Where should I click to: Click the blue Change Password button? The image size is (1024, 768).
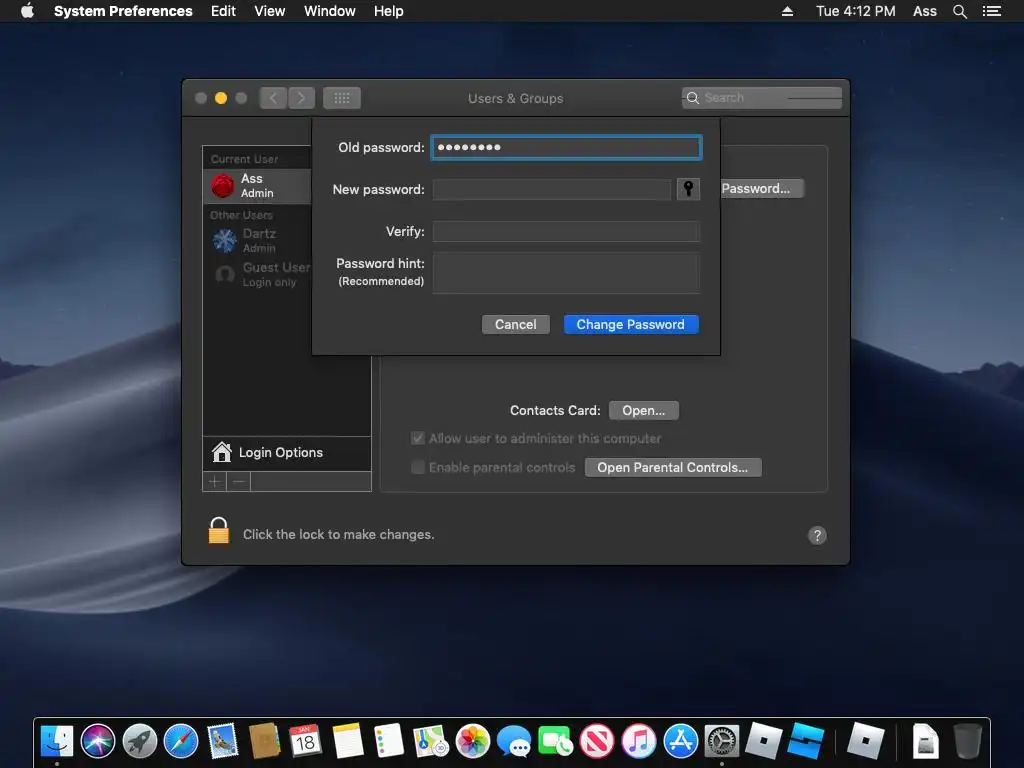tap(631, 325)
